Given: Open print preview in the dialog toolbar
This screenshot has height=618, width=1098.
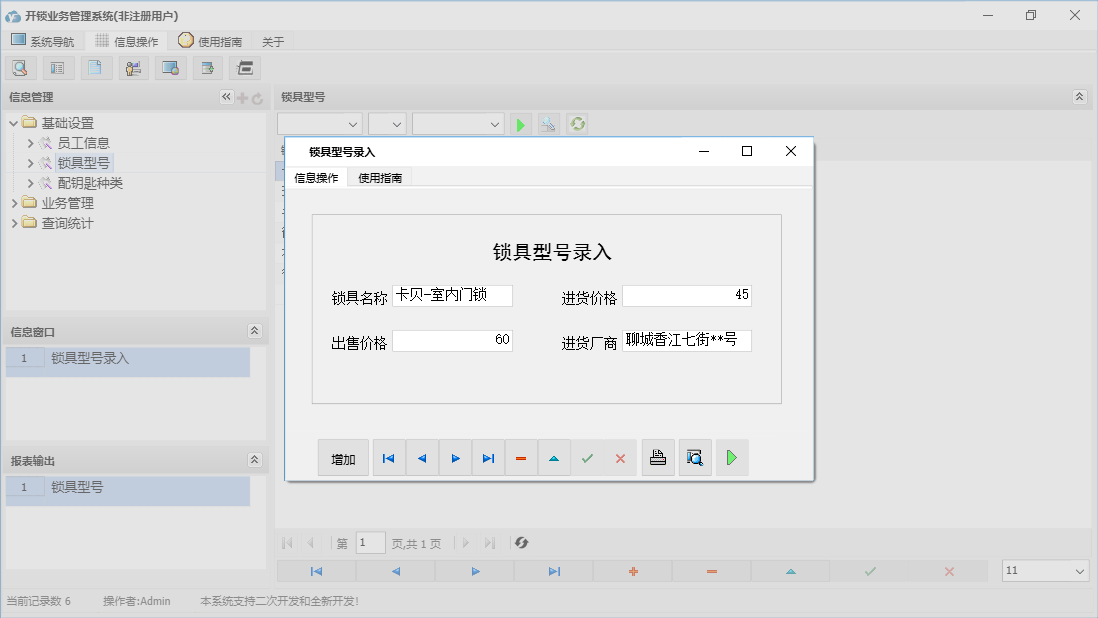Looking at the screenshot, I should pyautogui.click(x=695, y=458).
